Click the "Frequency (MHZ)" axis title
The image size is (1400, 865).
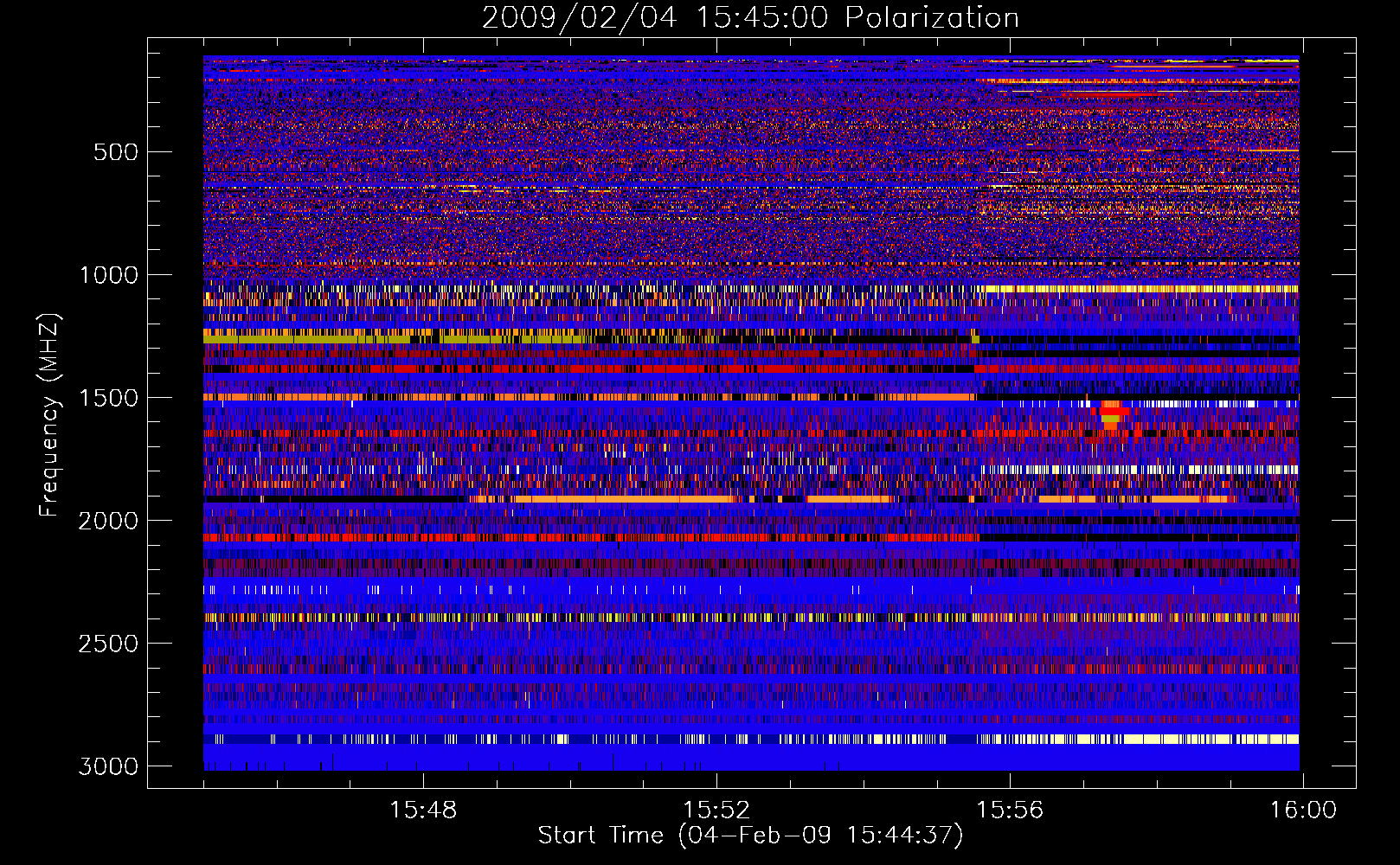pyautogui.click(x=50, y=415)
